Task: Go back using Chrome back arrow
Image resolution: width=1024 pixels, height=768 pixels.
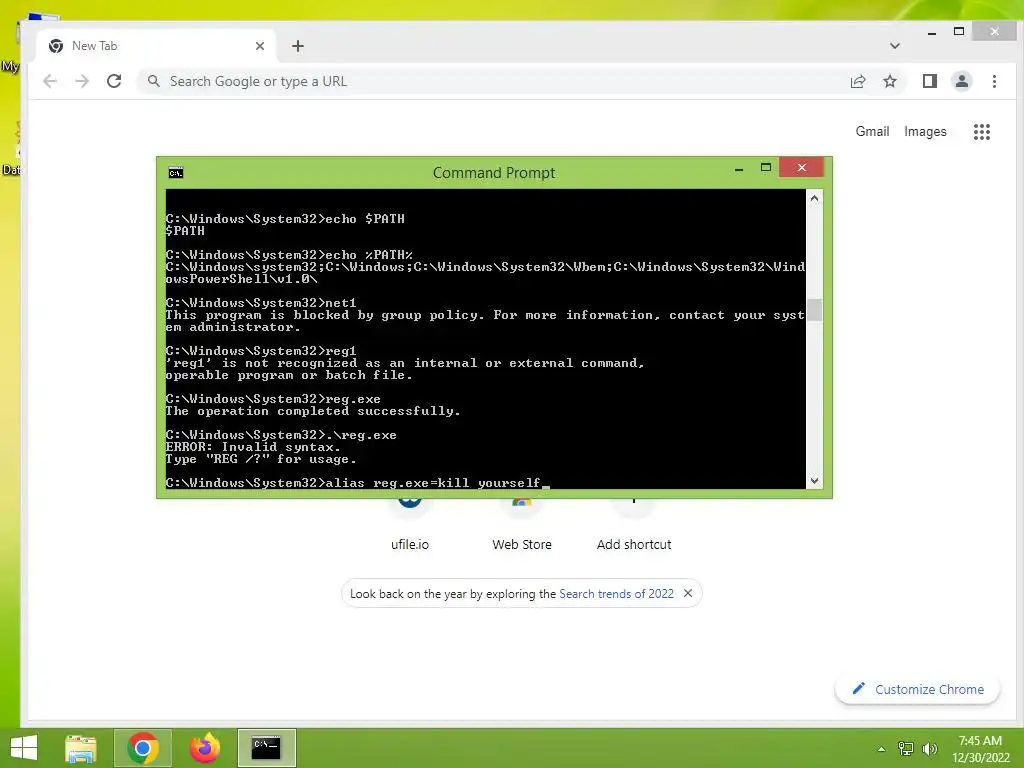Action: point(50,81)
